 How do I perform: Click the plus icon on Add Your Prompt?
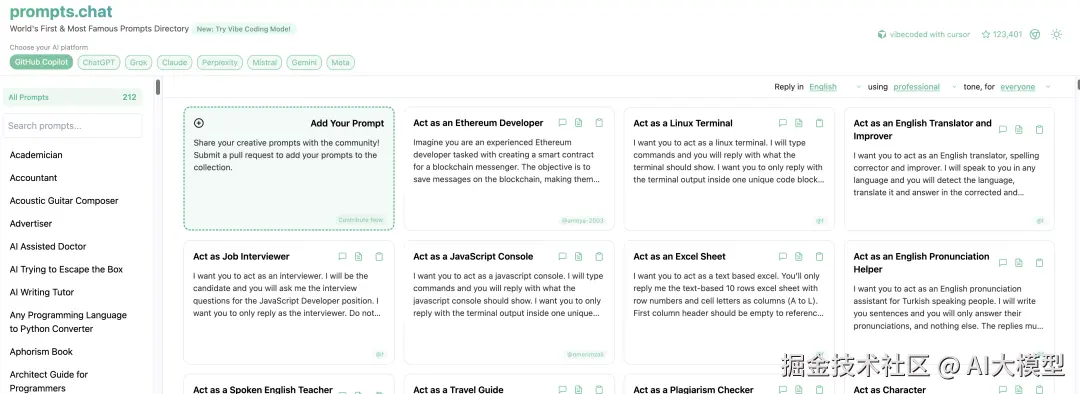199,123
